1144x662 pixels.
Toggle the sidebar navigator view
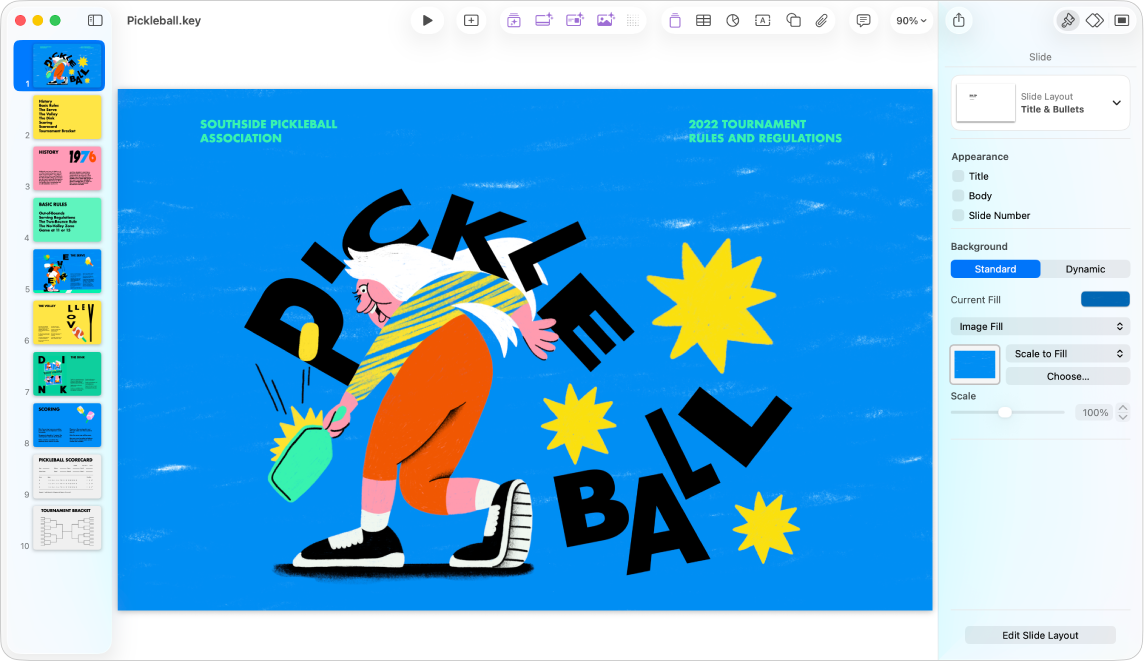pos(95,20)
